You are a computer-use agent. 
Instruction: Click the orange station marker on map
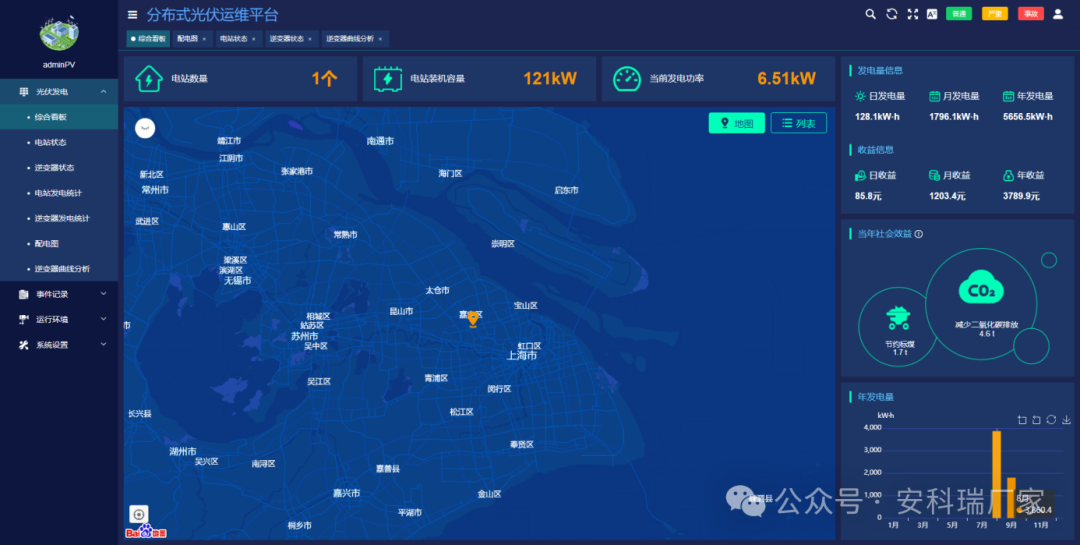[472, 319]
